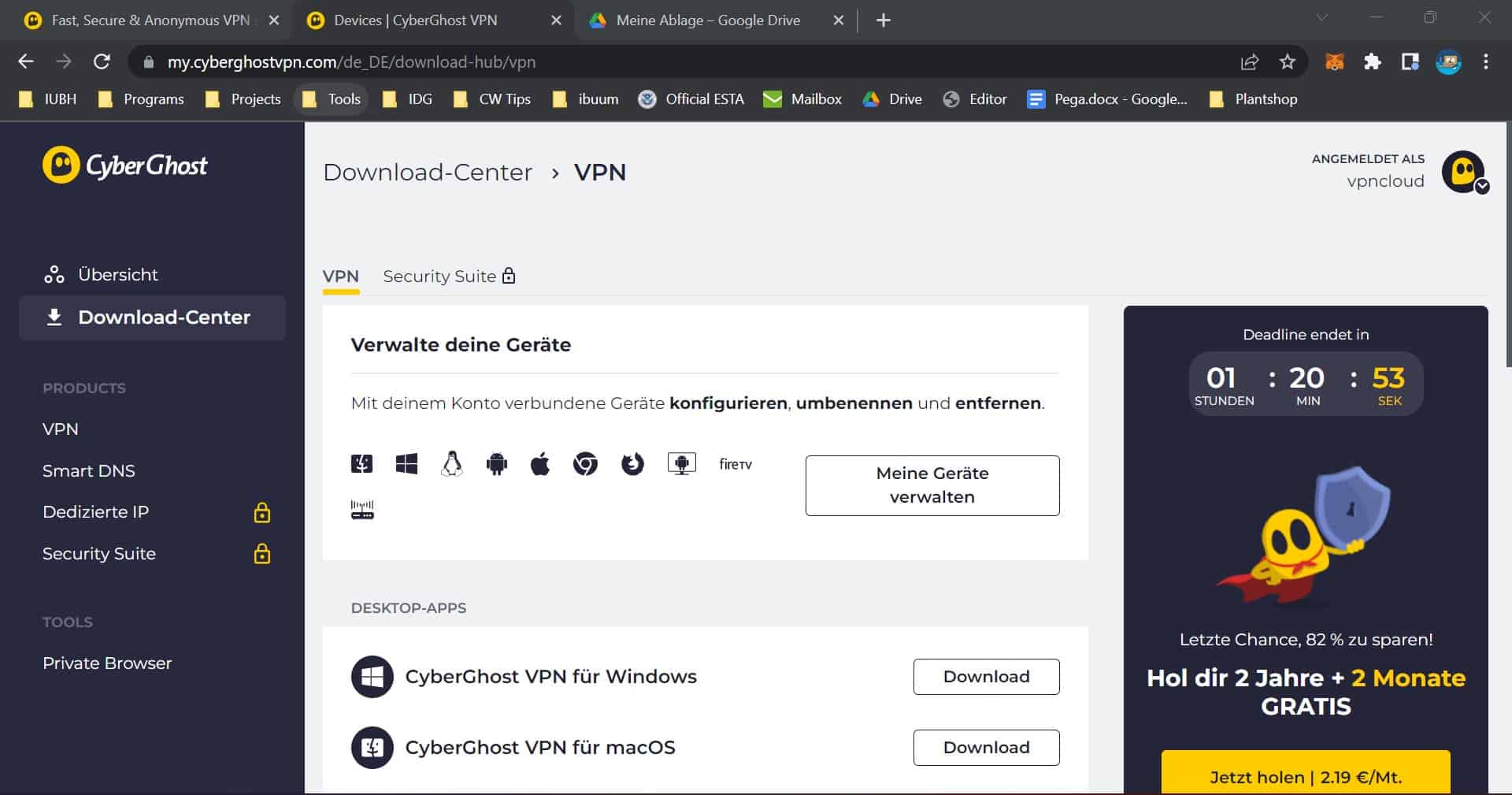Image resolution: width=1512 pixels, height=795 pixels.
Task: Click the Android TV monitor icon
Action: coord(681,463)
